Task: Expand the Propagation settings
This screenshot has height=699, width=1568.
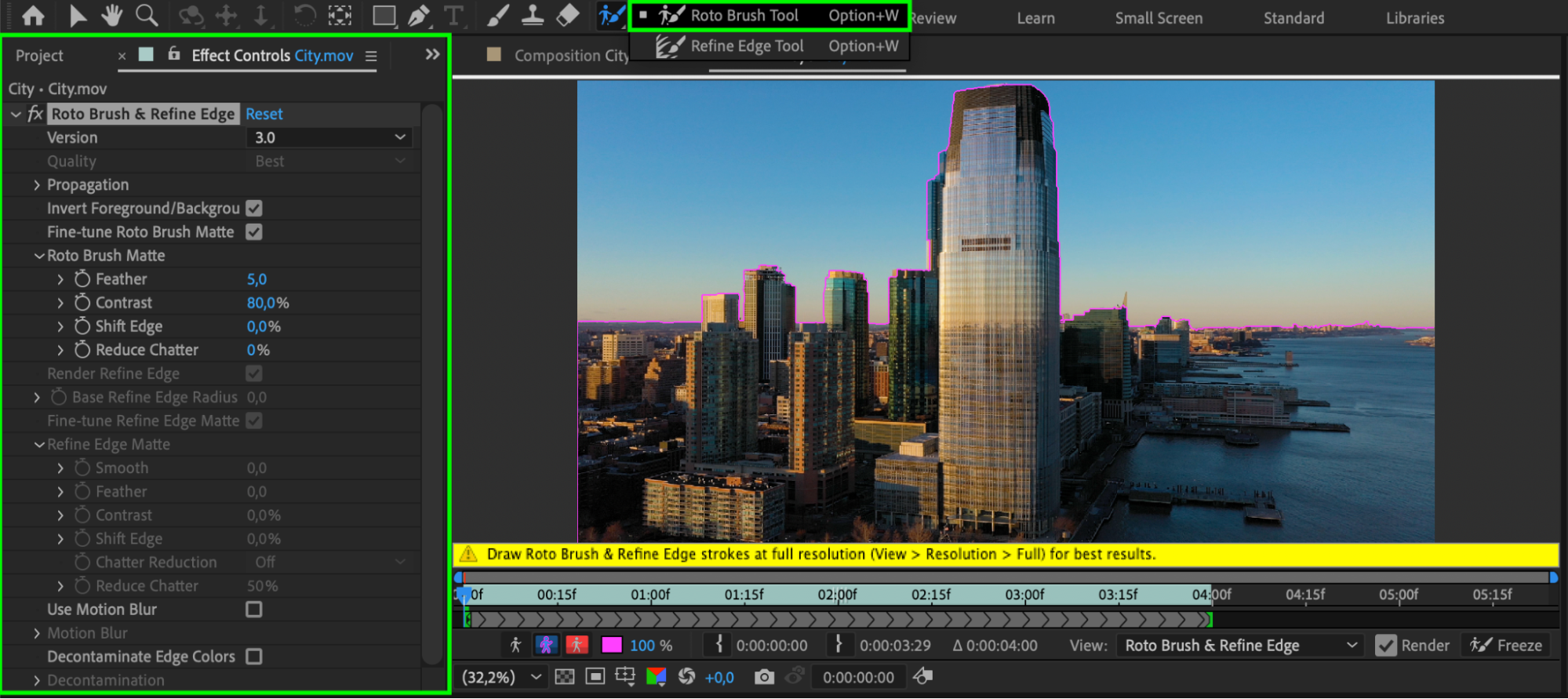Action: (x=37, y=185)
